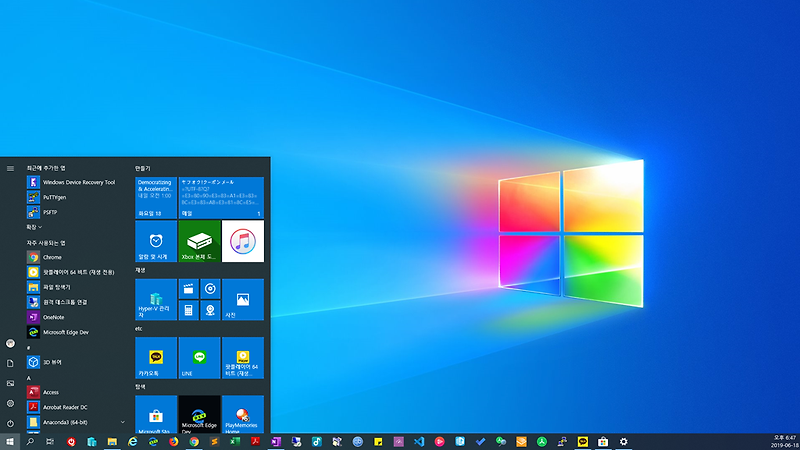Open Microsoft Store from the taskbar

[603, 442]
